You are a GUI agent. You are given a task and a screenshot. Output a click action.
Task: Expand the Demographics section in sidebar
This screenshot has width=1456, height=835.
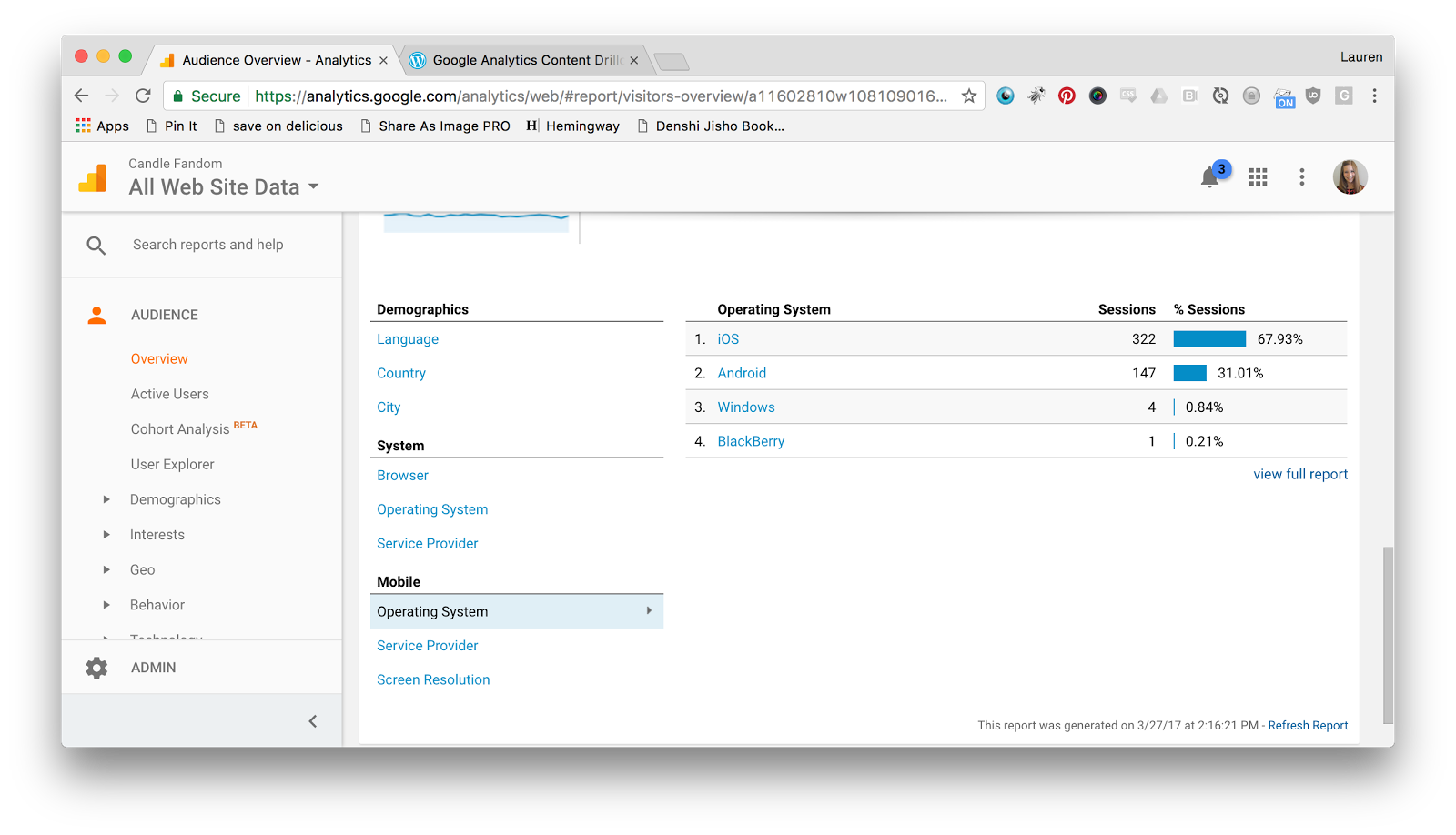pyautogui.click(x=106, y=499)
